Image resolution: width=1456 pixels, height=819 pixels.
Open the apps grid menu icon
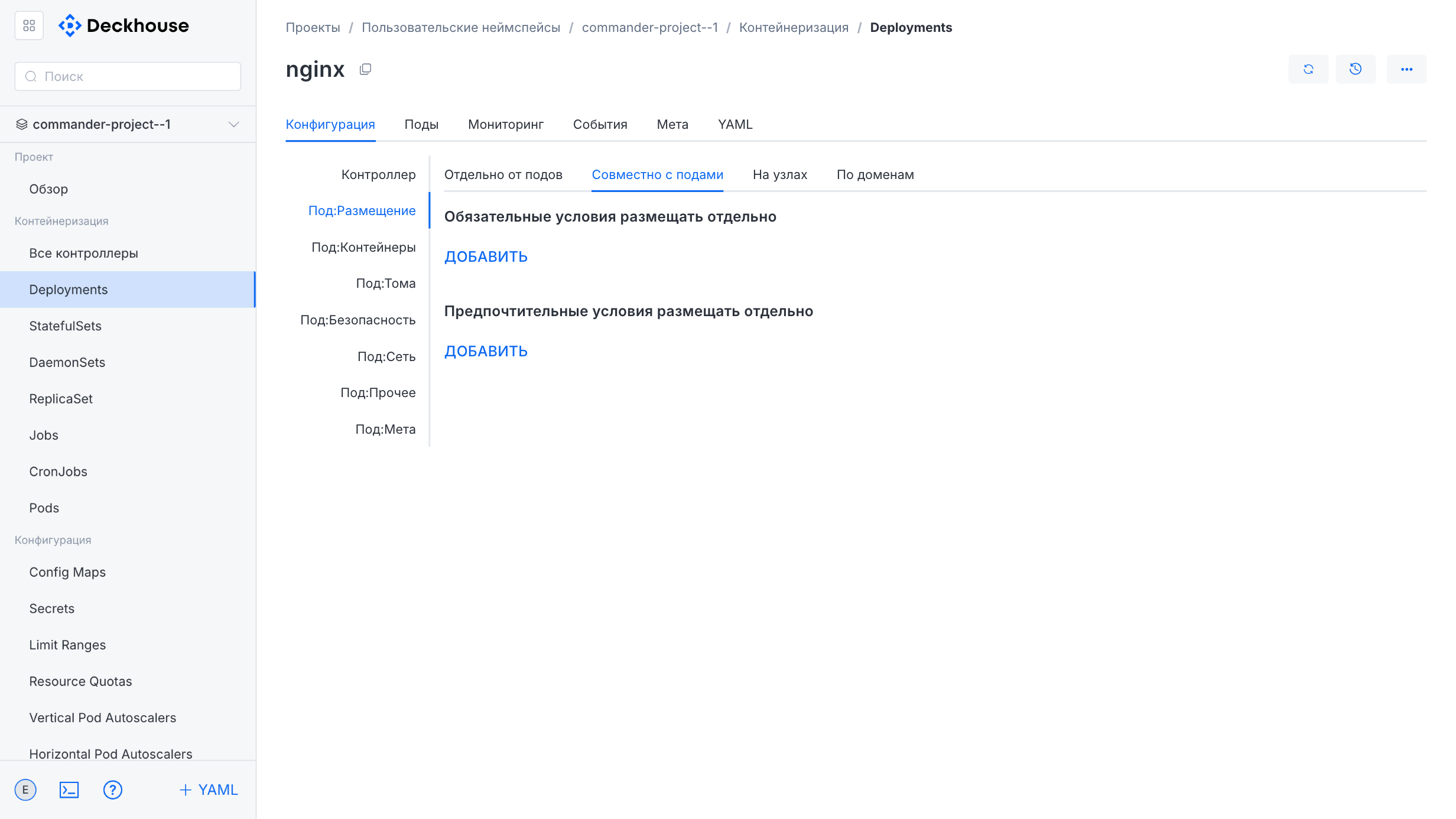(x=29, y=25)
